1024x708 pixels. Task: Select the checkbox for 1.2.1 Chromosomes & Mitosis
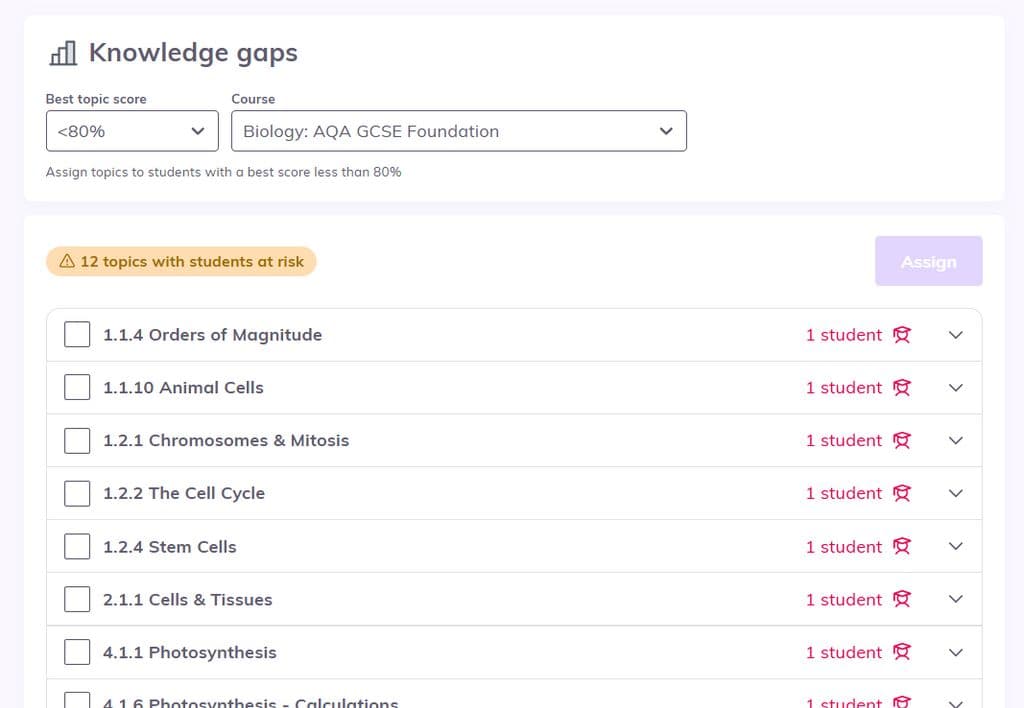(x=77, y=440)
